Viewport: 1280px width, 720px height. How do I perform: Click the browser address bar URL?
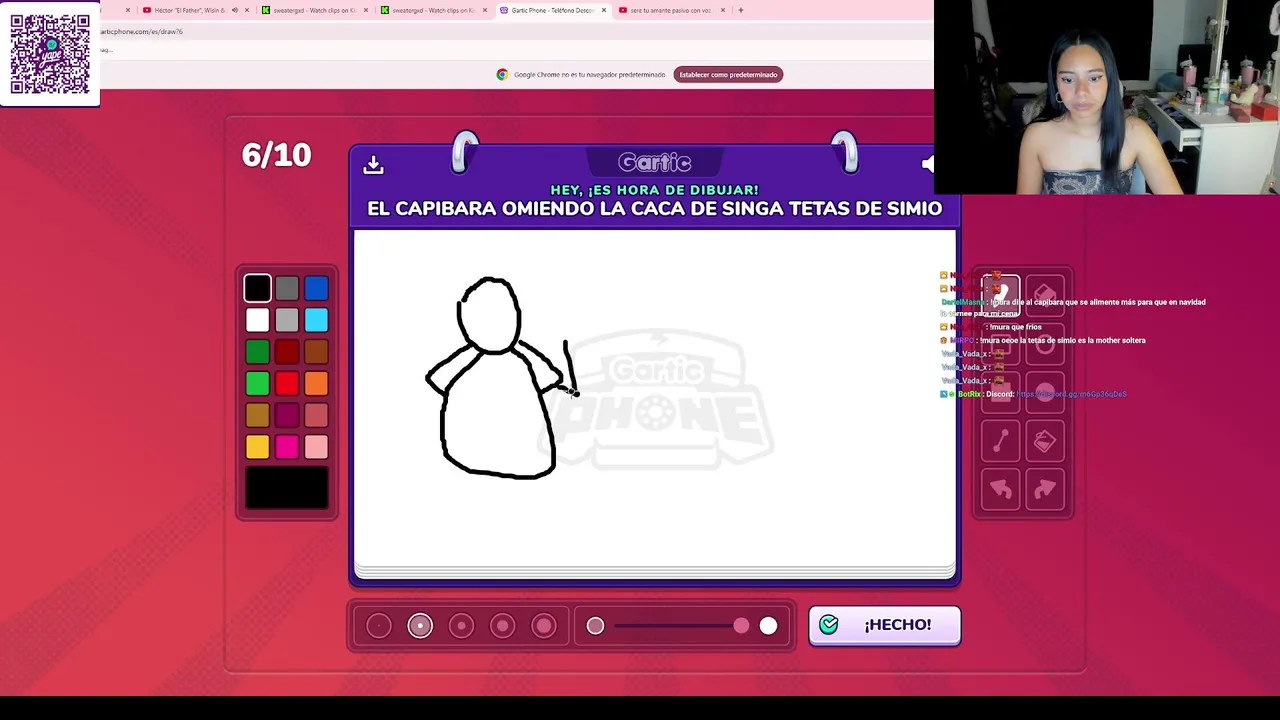pos(142,31)
